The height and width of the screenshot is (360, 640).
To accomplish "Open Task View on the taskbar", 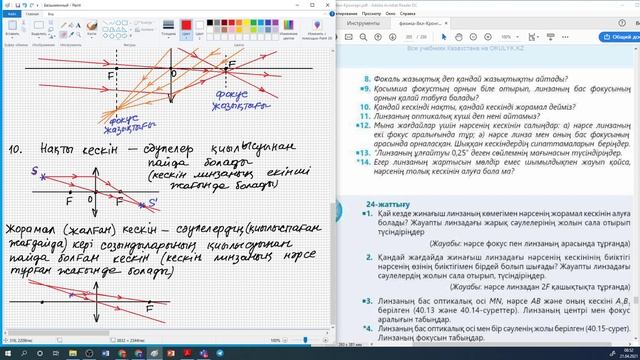I will [56, 353].
